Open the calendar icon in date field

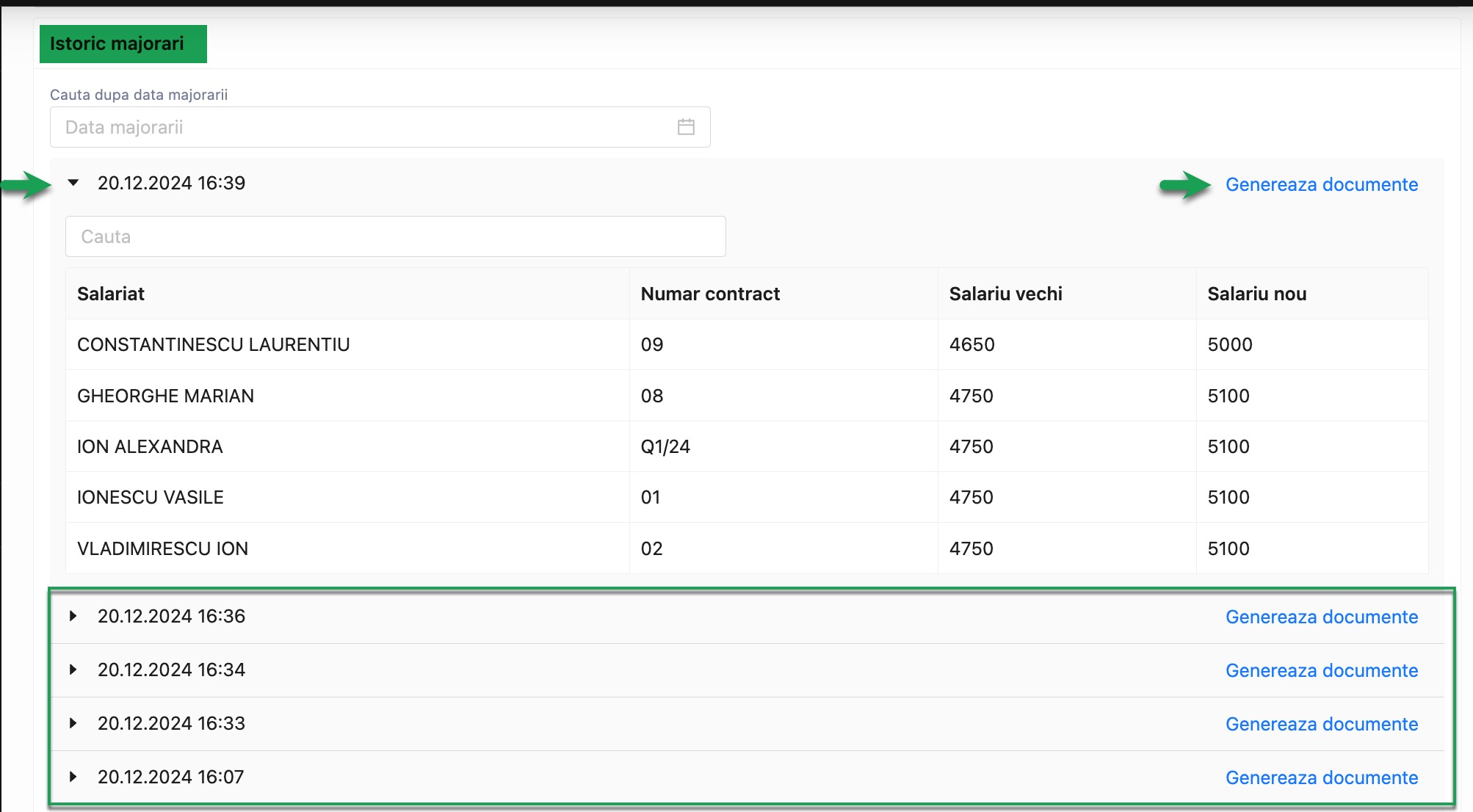686,127
